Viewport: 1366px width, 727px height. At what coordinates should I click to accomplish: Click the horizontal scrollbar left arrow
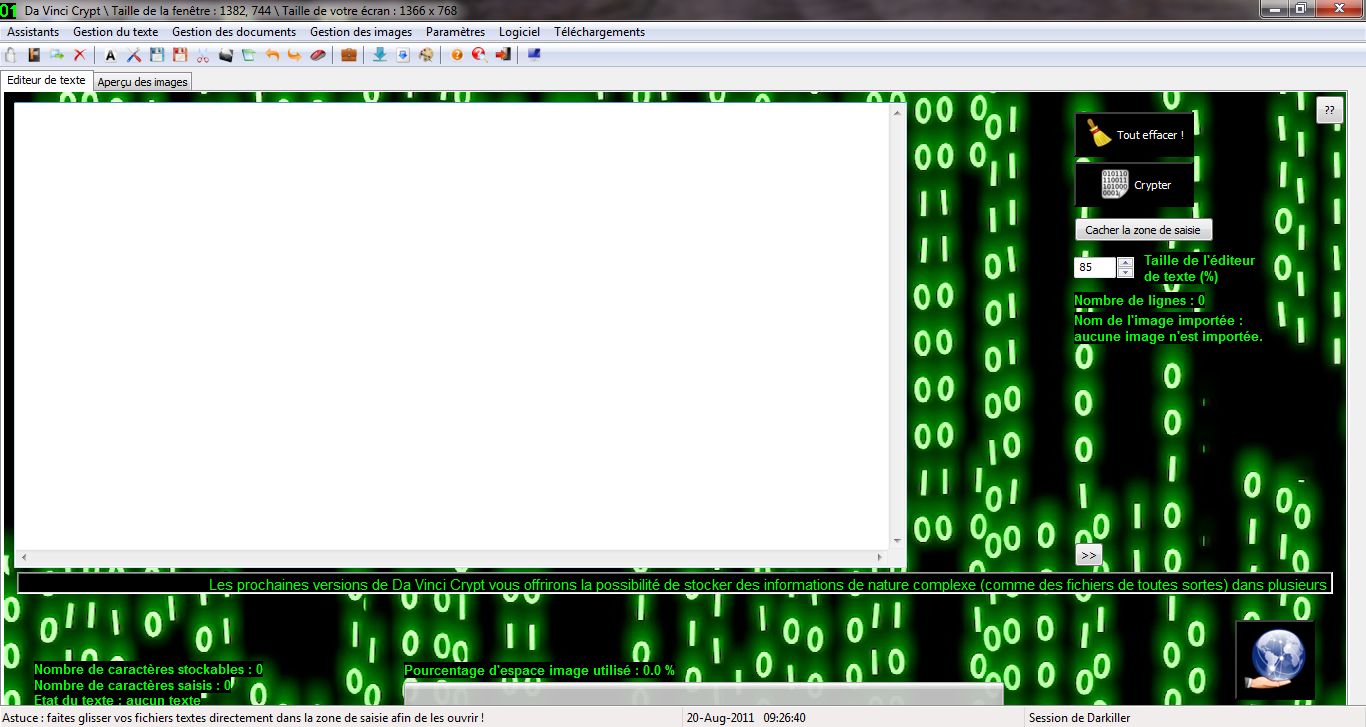coord(22,556)
